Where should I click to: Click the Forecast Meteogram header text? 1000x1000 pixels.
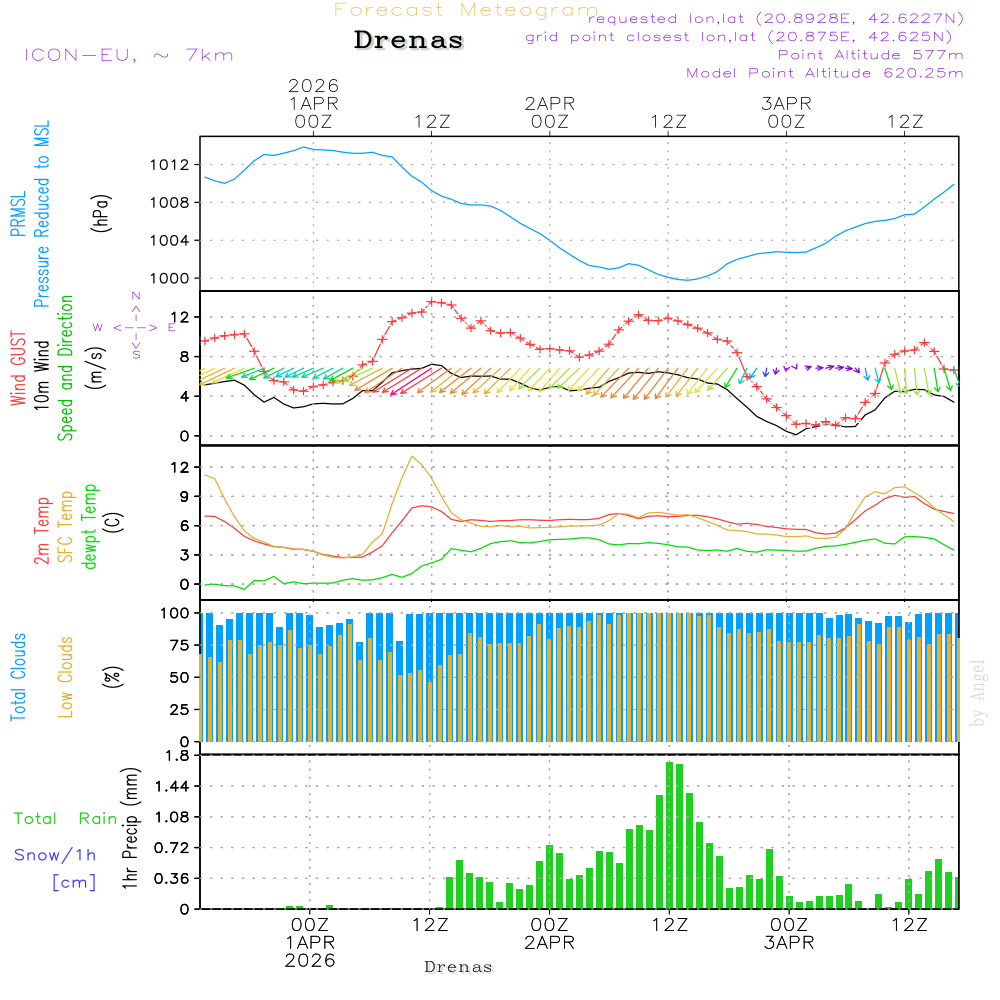pos(466,11)
